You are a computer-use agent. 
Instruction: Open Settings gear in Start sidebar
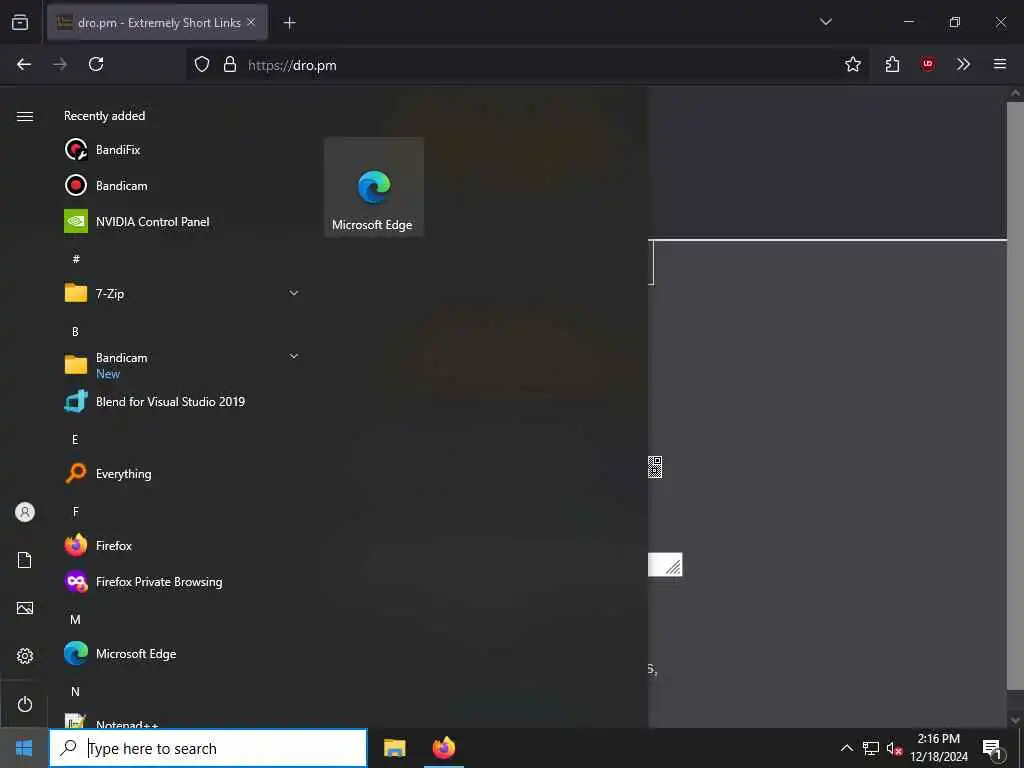point(25,656)
